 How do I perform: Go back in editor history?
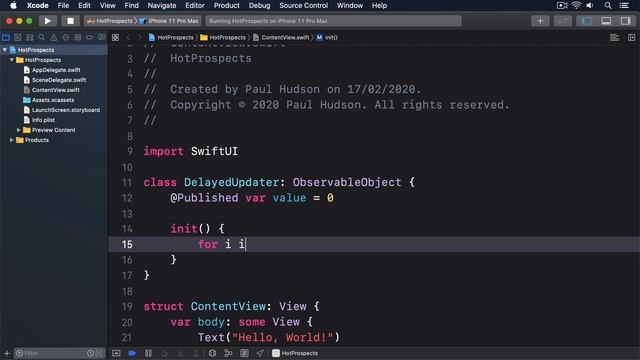[x=128, y=38]
